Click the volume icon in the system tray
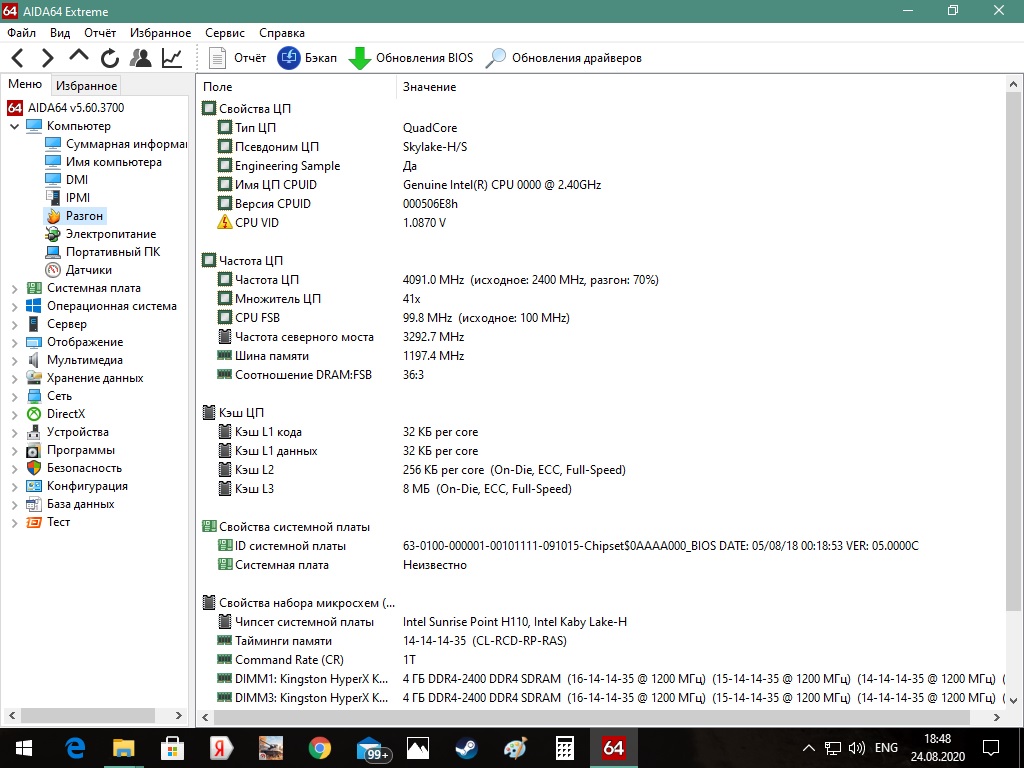This screenshot has width=1024, height=768. (x=856, y=748)
